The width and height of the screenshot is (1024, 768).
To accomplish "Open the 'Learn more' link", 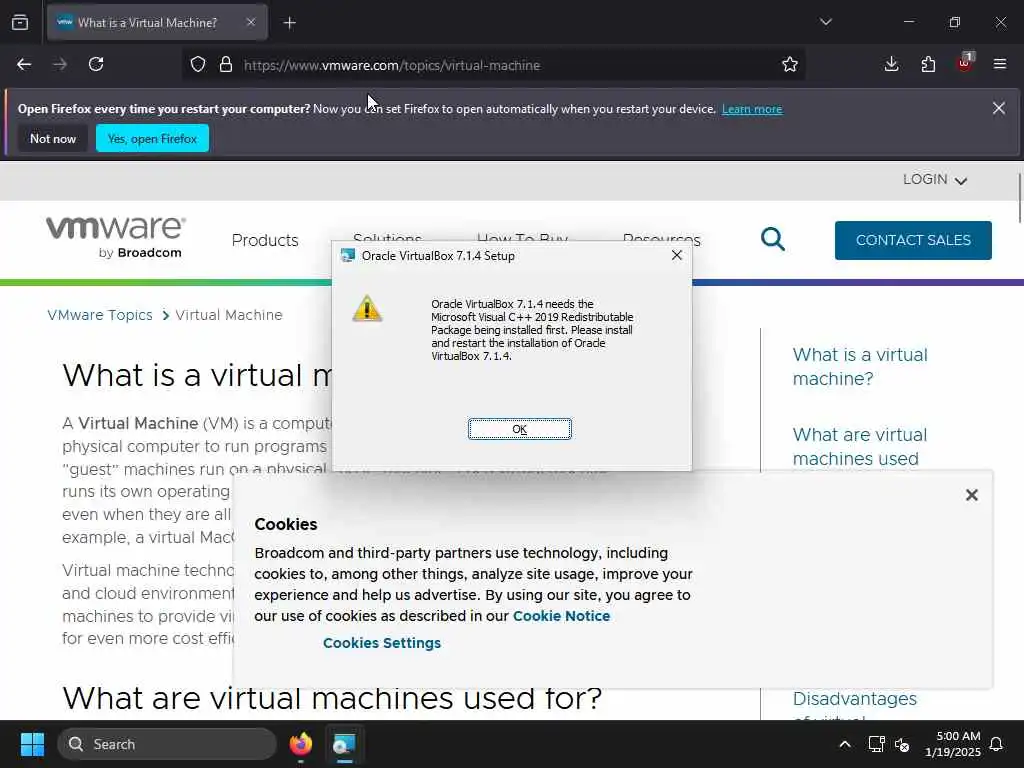I will point(752,109).
